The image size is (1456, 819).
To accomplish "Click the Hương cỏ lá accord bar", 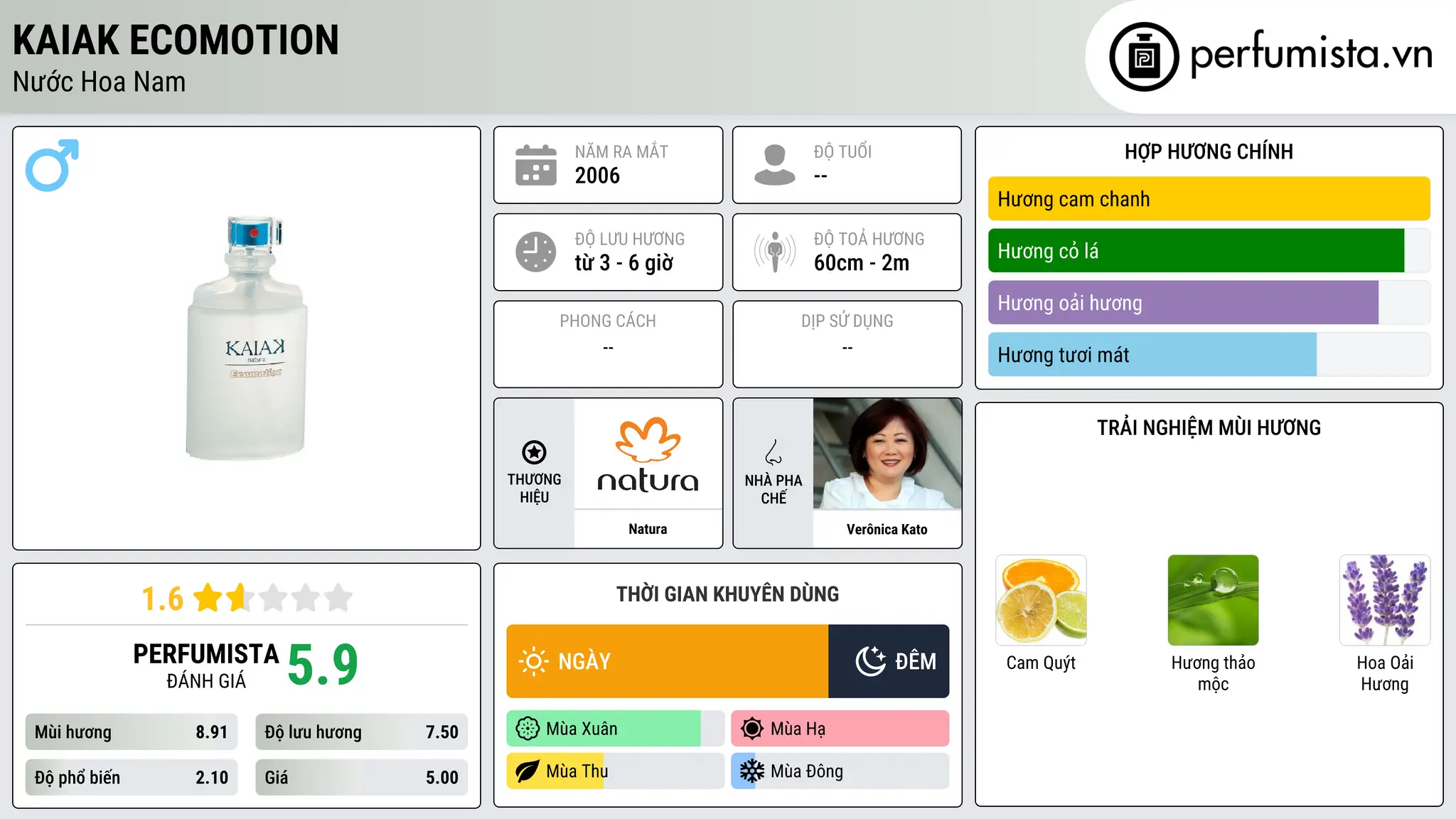I will 1209,251.
